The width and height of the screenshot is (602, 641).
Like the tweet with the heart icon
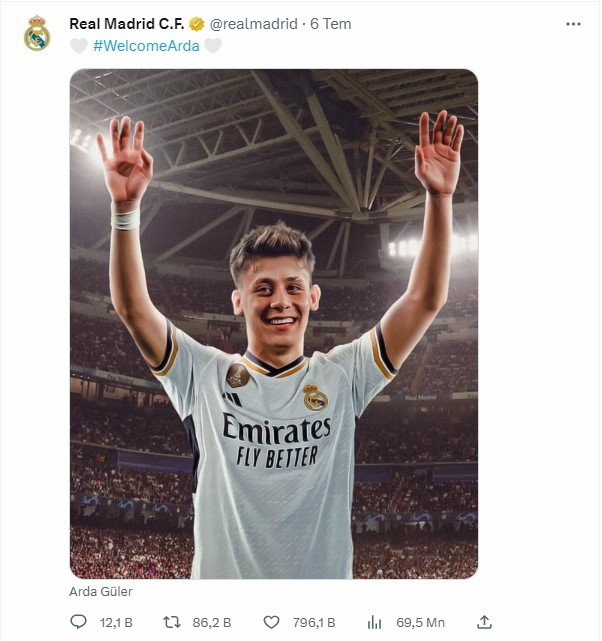271,622
